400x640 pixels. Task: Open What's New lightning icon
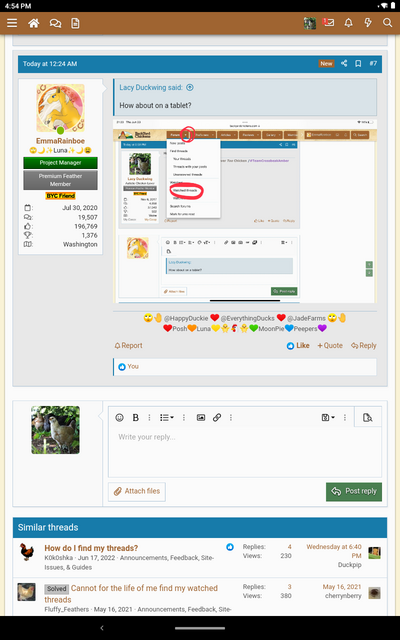368,23
